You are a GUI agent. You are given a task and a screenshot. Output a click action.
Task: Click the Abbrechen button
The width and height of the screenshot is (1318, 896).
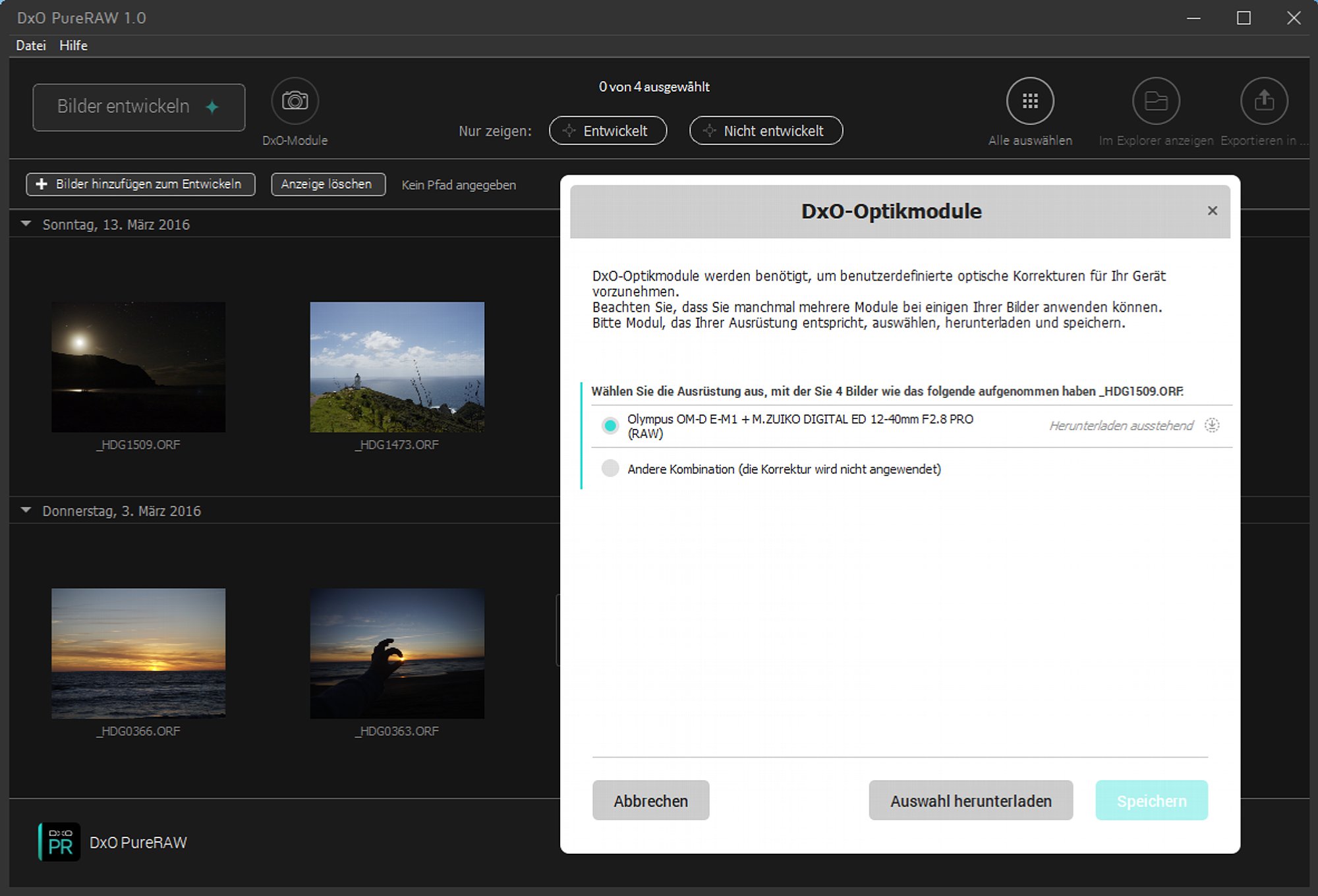650,800
